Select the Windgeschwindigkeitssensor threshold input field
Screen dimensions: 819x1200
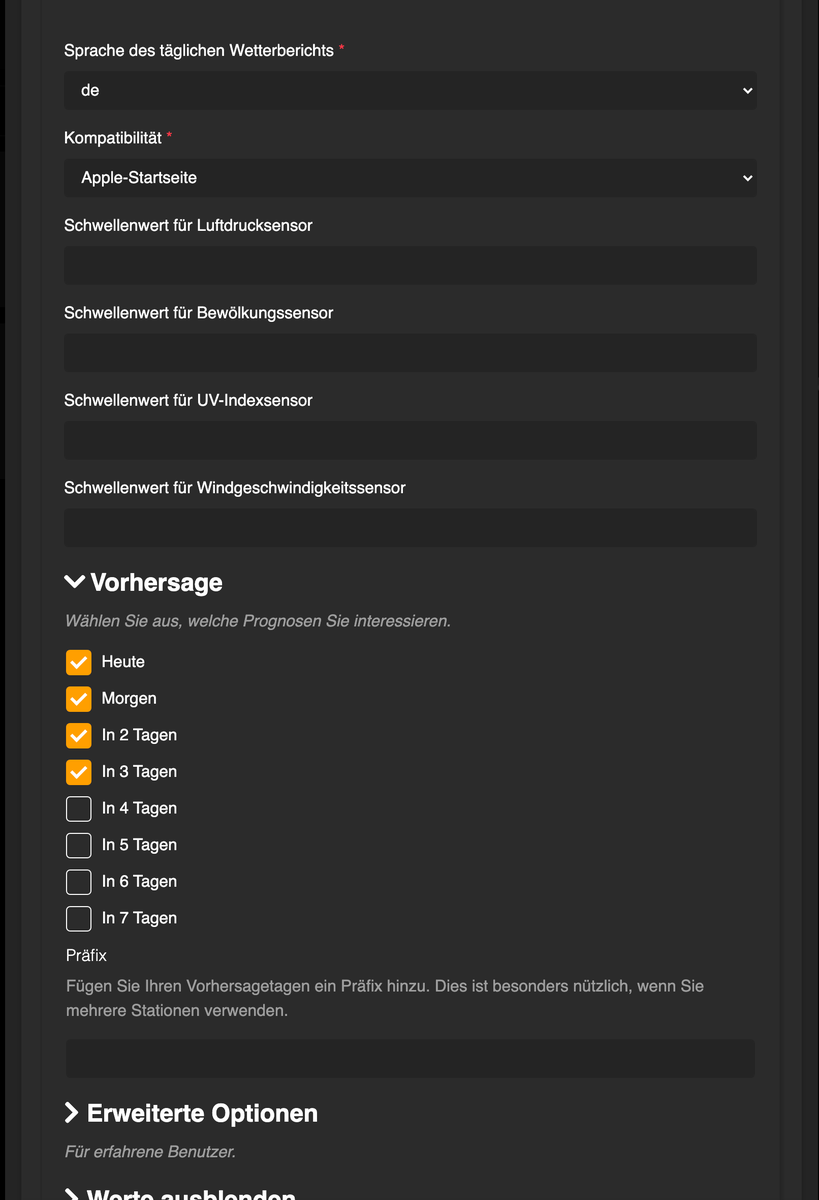pos(410,528)
